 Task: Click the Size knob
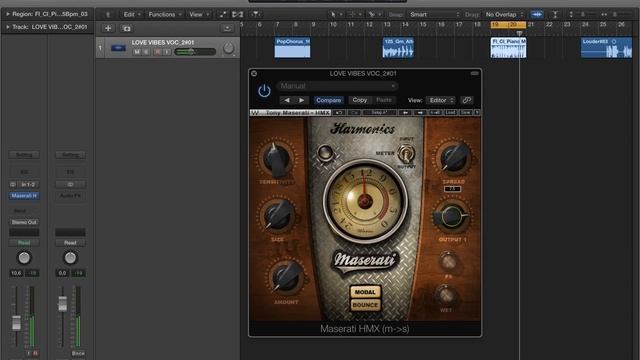click(x=277, y=215)
